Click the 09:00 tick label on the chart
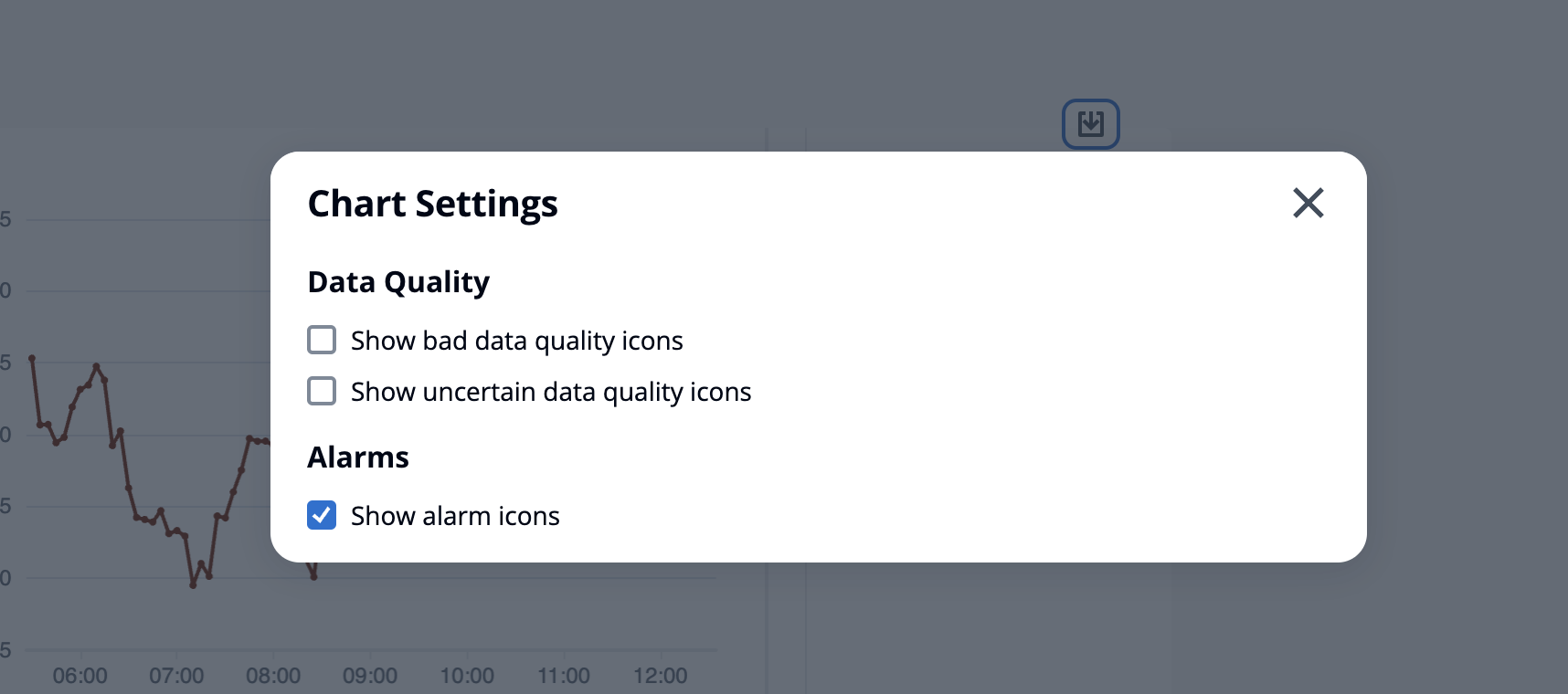This screenshot has height=694, width=1568. tap(370, 676)
